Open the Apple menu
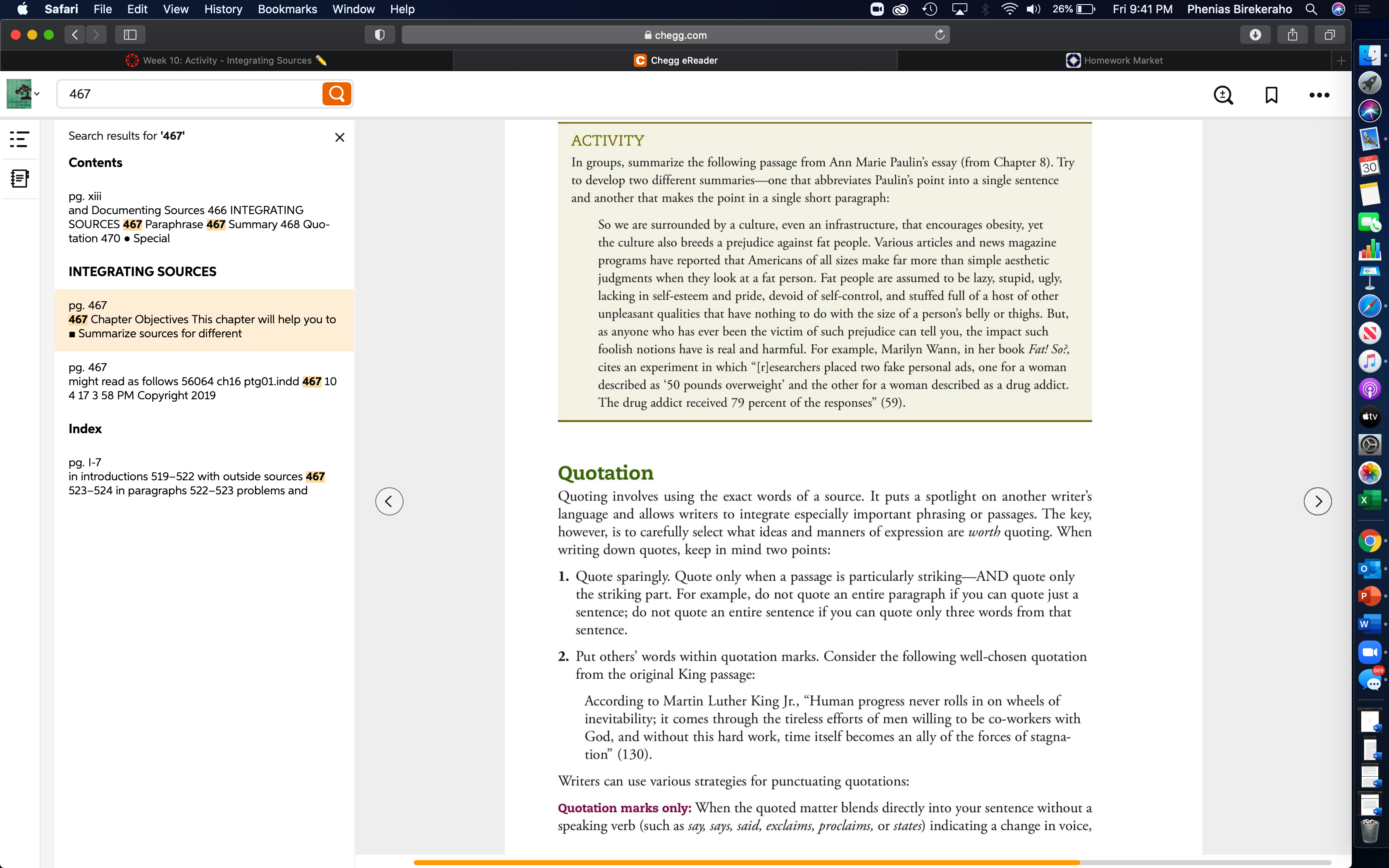Viewport: 1389px width, 868px height. [22, 9]
